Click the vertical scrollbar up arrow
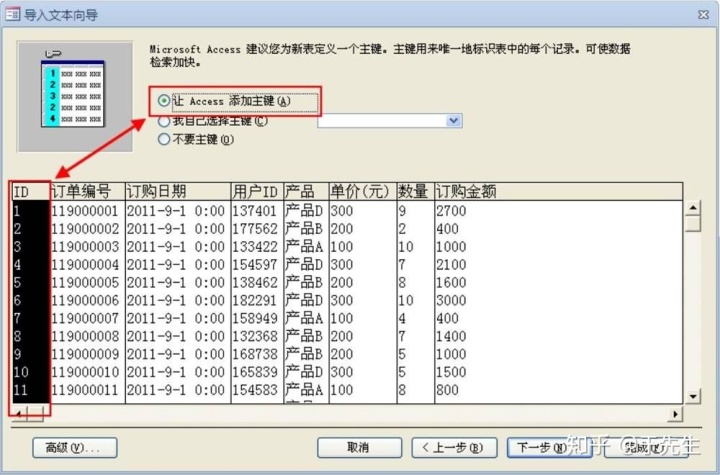This screenshot has width=720, height=475. (692, 208)
